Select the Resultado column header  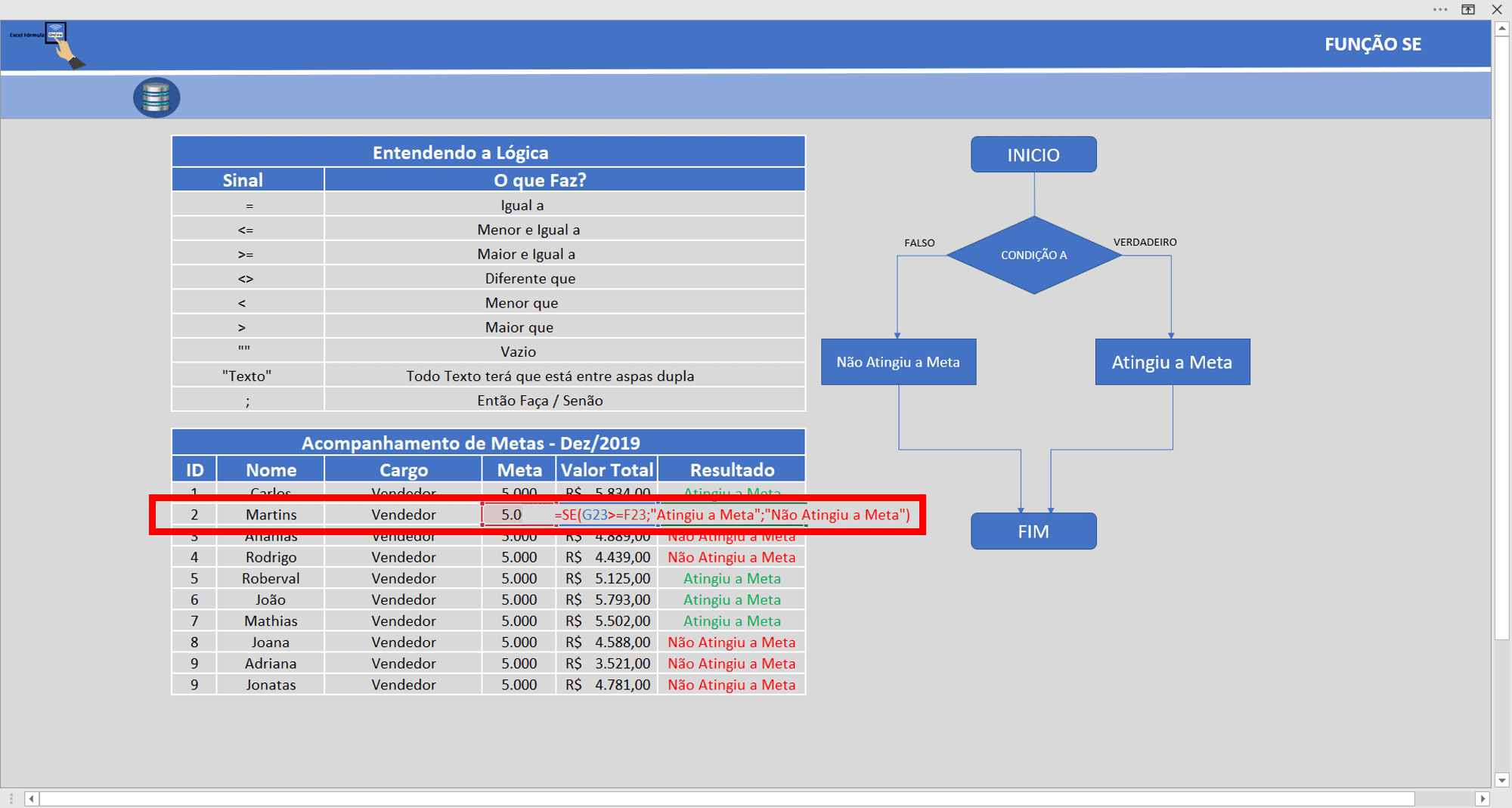(x=732, y=469)
